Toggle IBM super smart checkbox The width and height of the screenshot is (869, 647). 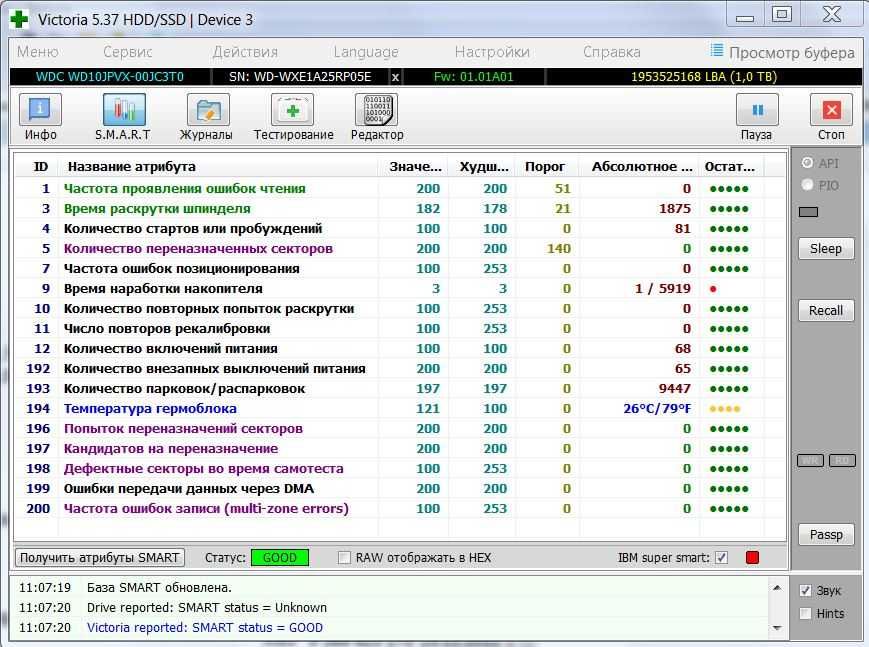[x=721, y=557]
